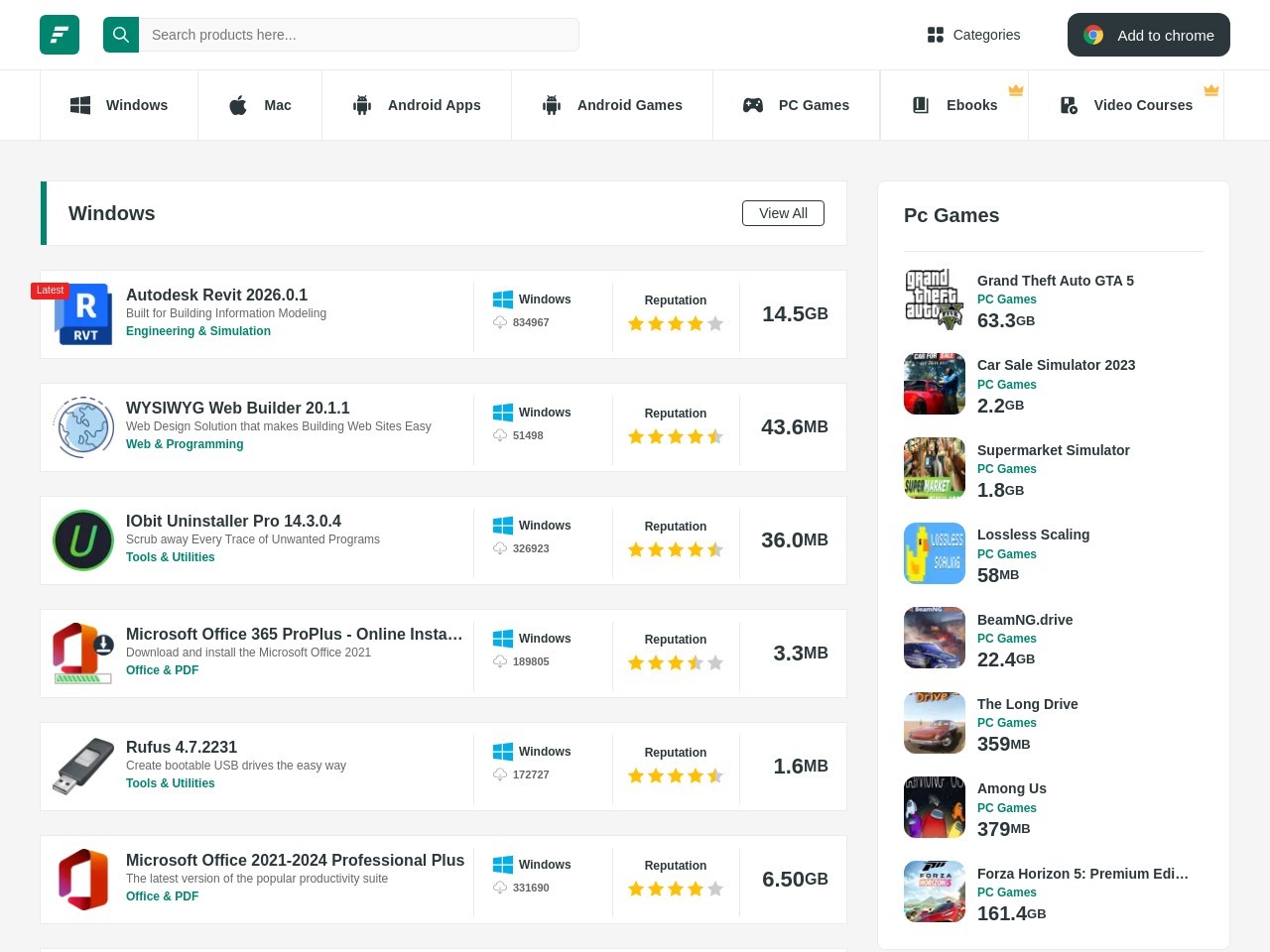Click the download cloud icon beside 326923
1270x952 pixels.
[x=500, y=548]
